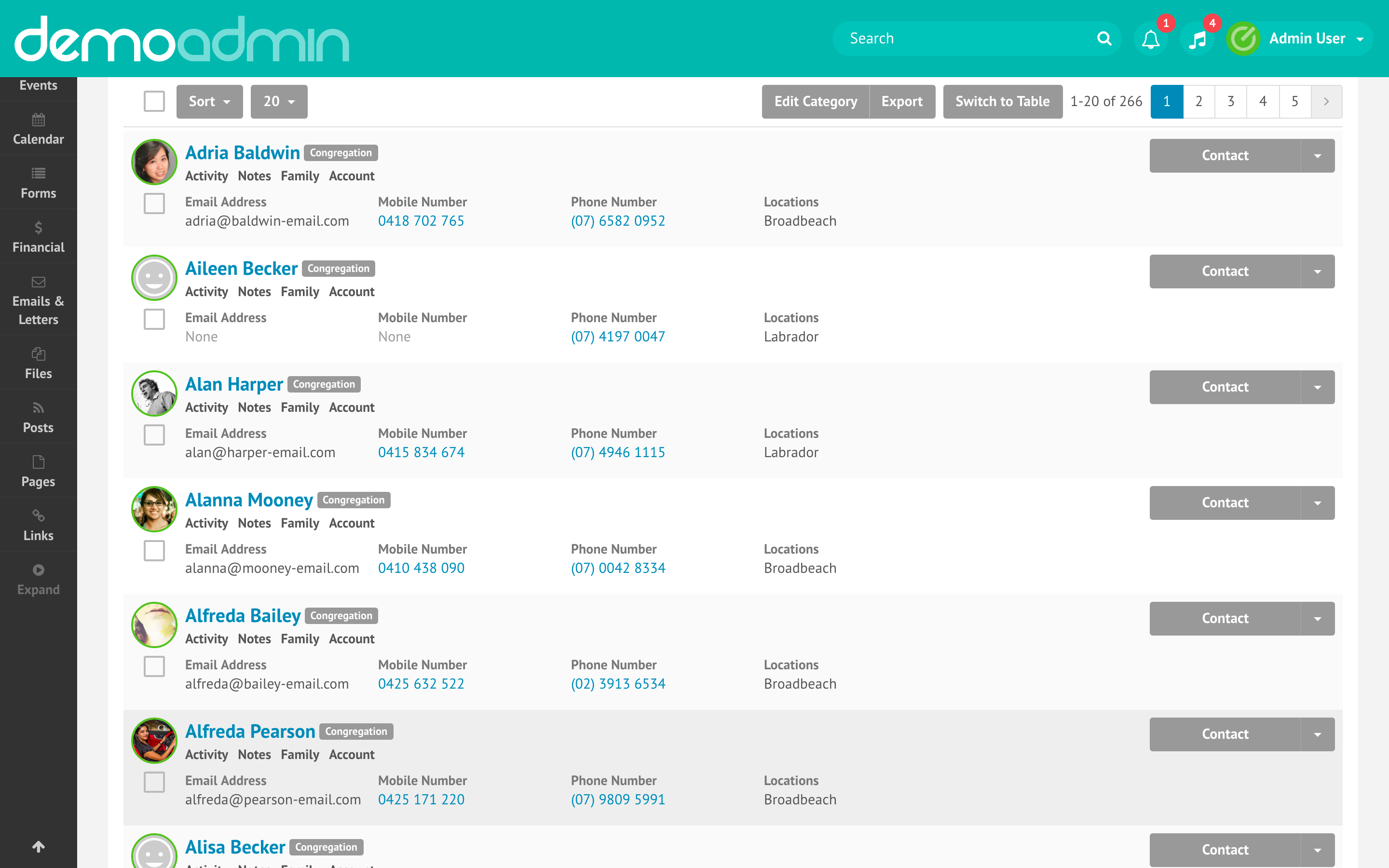Click the scroll-to-top arrow icon

click(x=39, y=846)
